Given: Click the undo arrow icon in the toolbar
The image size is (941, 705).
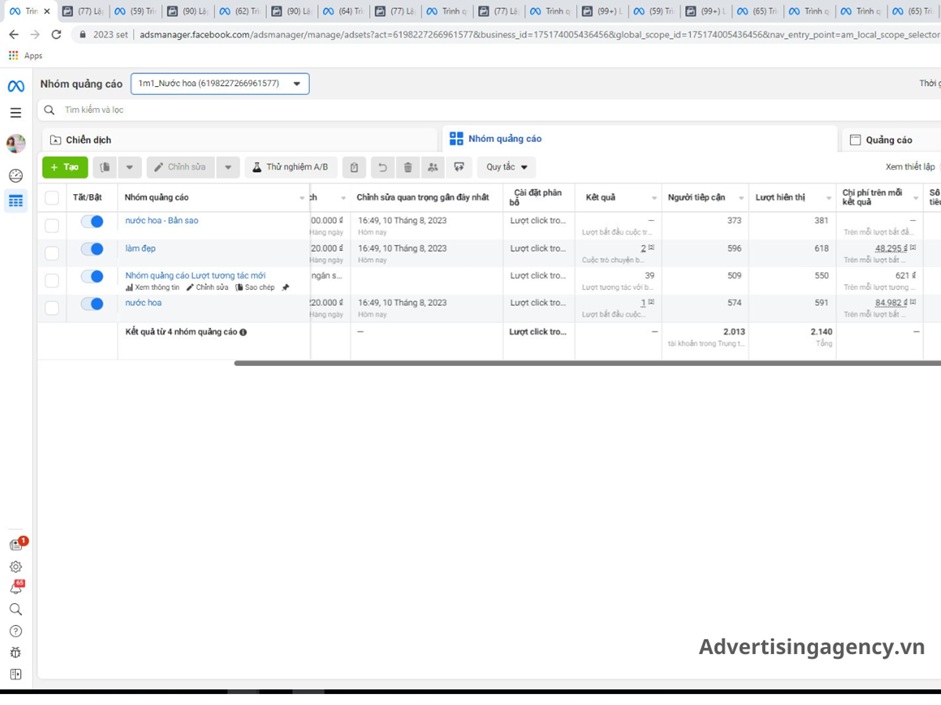Looking at the screenshot, I should click(x=382, y=167).
